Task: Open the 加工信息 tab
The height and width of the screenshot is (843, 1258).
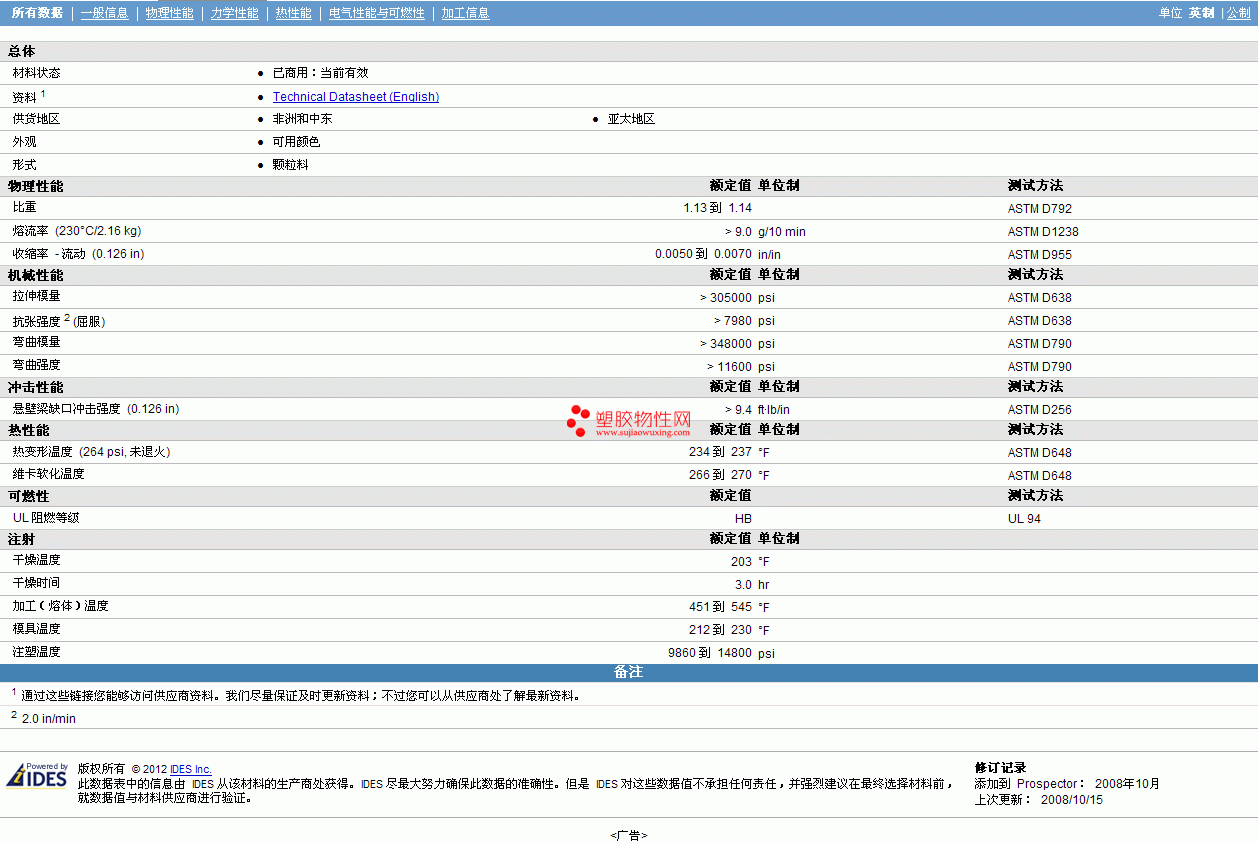Action: click(x=466, y=13)
